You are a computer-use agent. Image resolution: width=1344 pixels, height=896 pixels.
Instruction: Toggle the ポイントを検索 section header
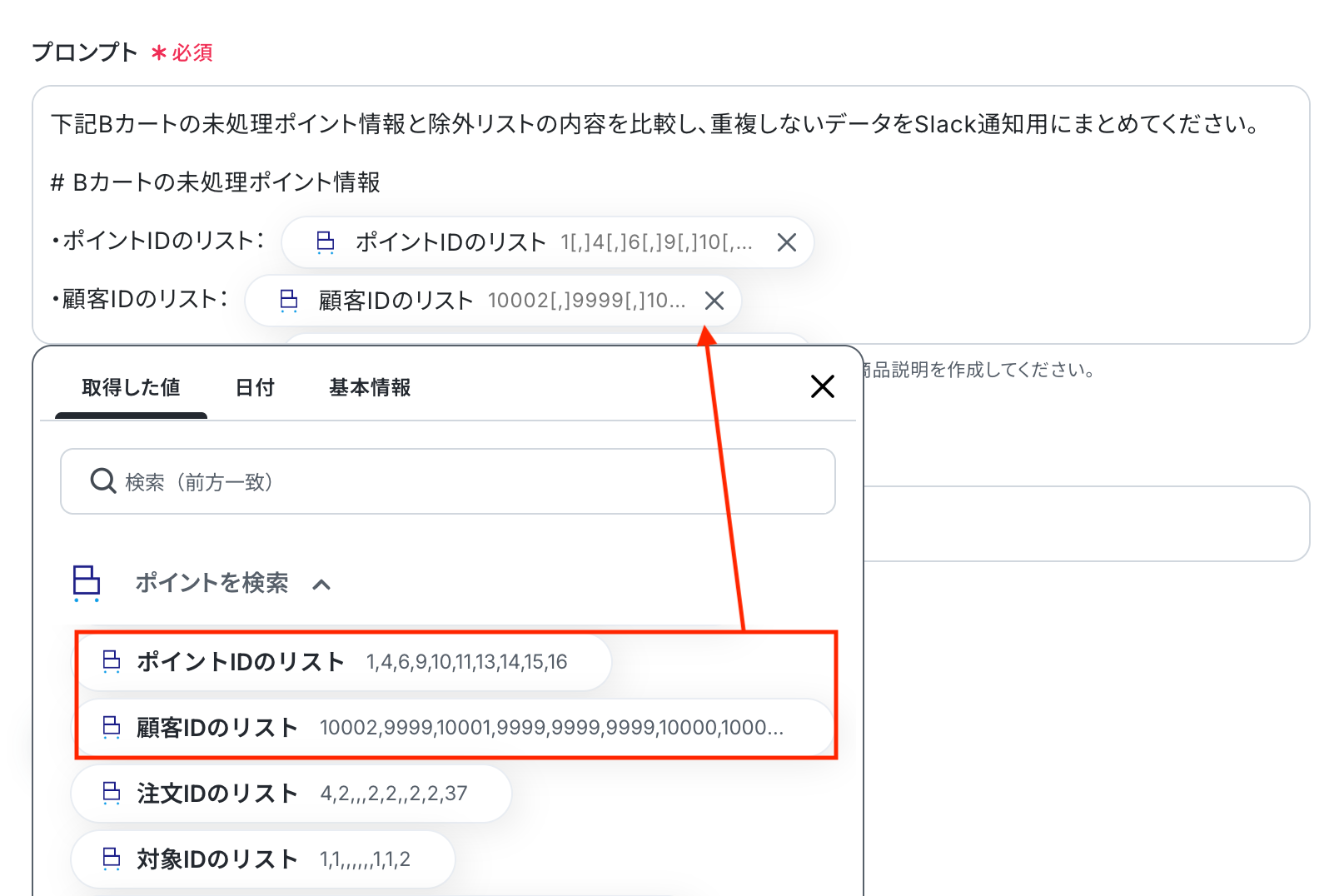pos(212,583)
